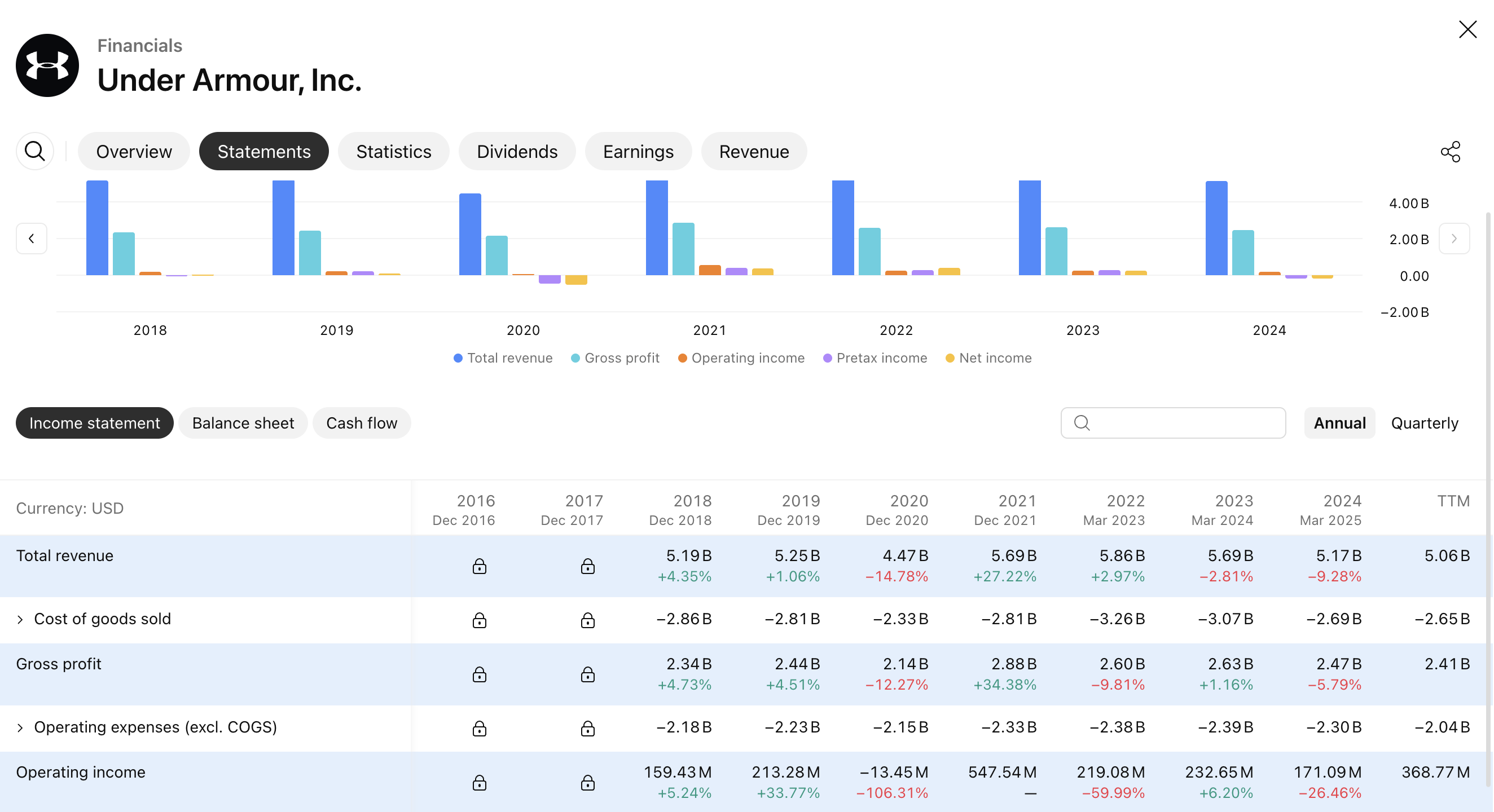This screenshot has width=1494, height=812.
Task: Click the TTM column header
Action: pos(1453,501)
